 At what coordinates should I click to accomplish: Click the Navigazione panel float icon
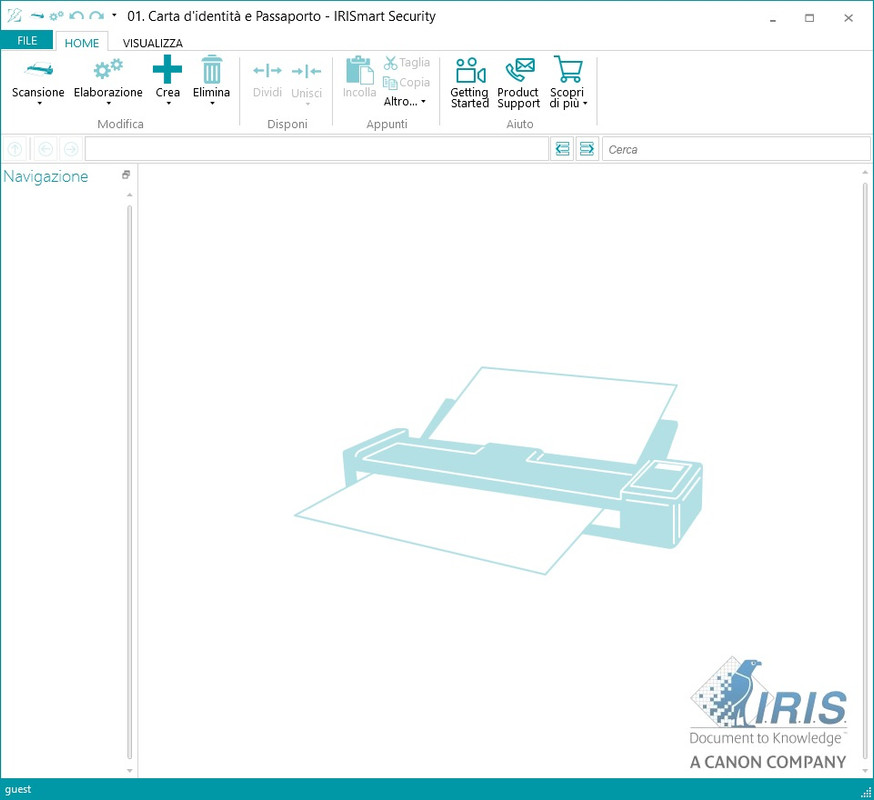[x=126, y=174]
